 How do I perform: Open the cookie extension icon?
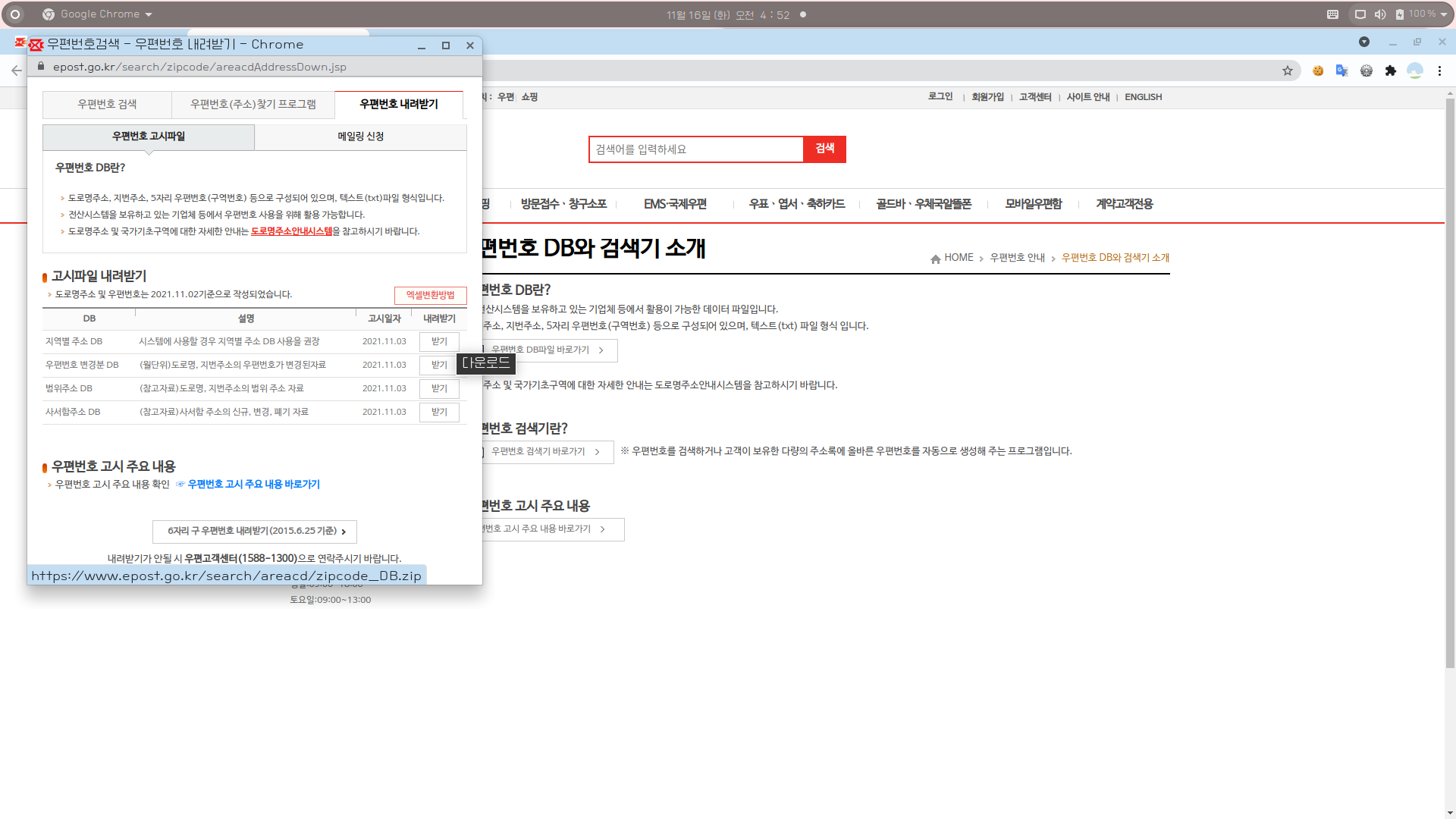coord(1318,71)
